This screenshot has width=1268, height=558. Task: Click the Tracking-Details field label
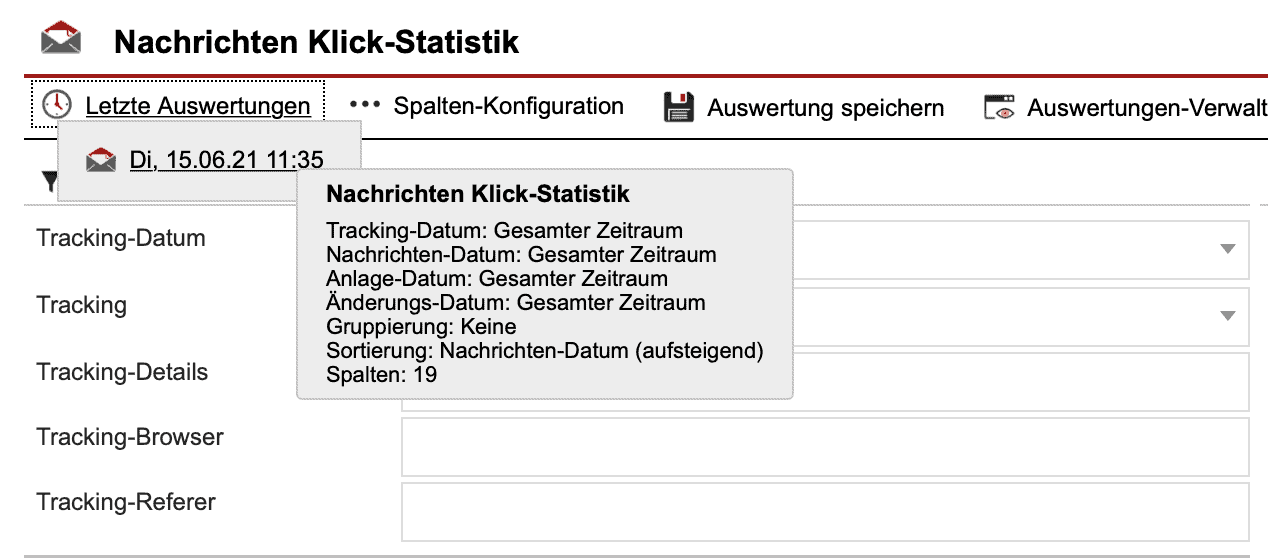coord(122,372)
